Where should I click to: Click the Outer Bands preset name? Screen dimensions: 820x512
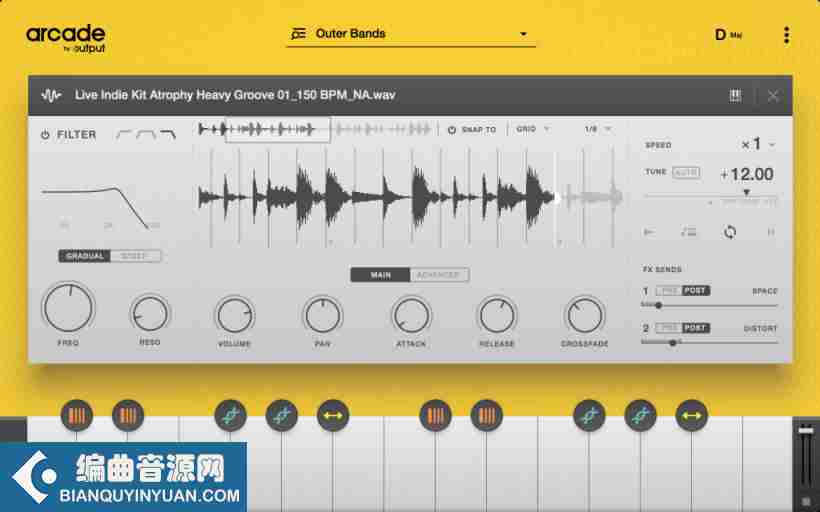point(350,34)
